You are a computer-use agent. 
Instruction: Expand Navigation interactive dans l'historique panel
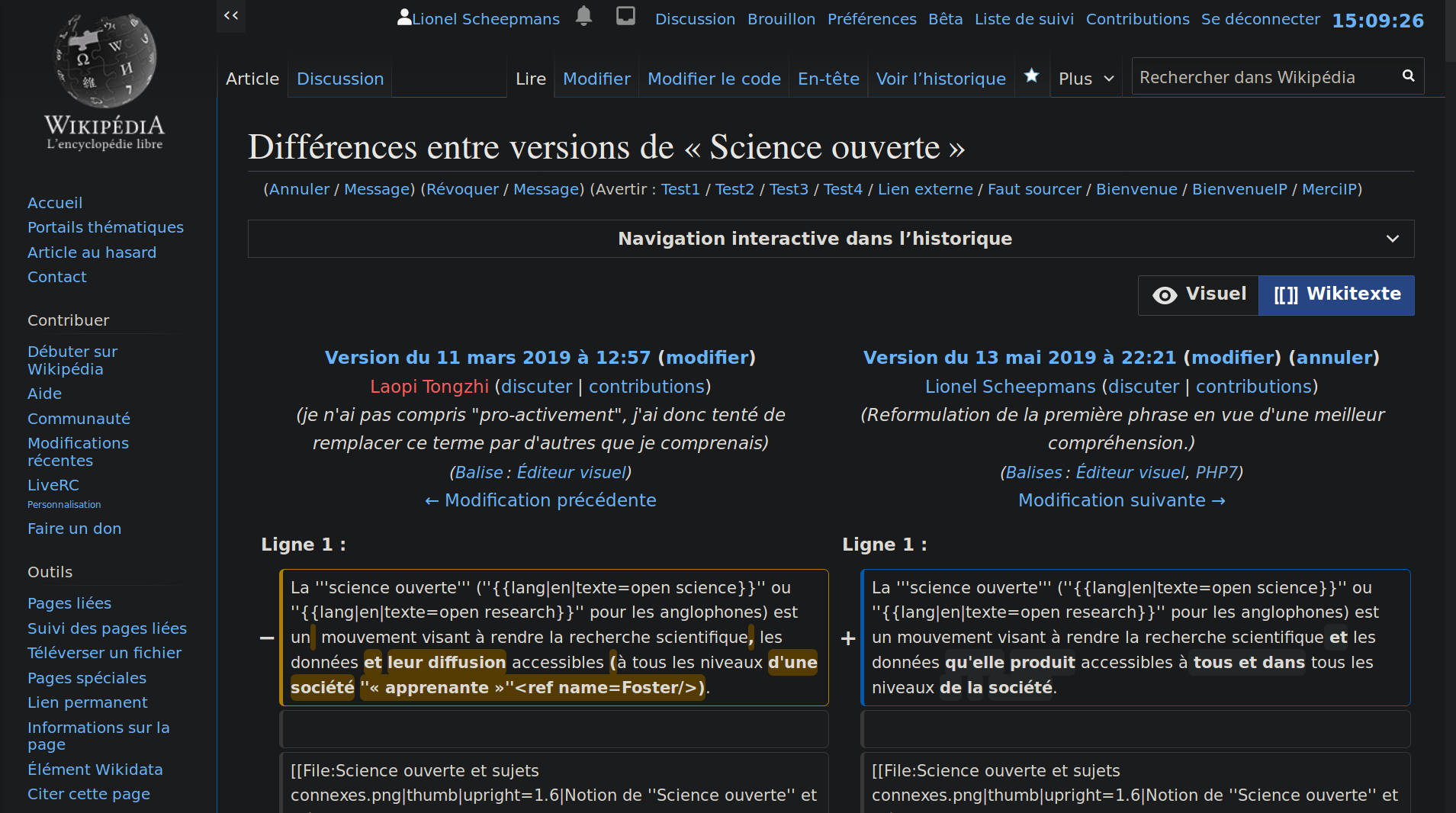[x=831, y=239]
